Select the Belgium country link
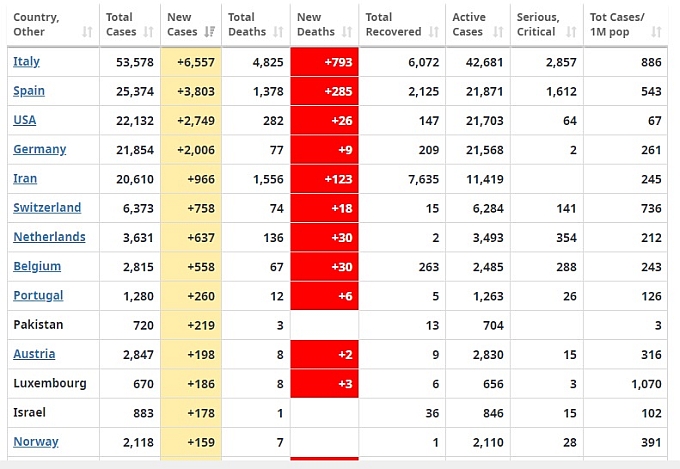This screenshot has width=680, height=469. [x=37, y=267]
